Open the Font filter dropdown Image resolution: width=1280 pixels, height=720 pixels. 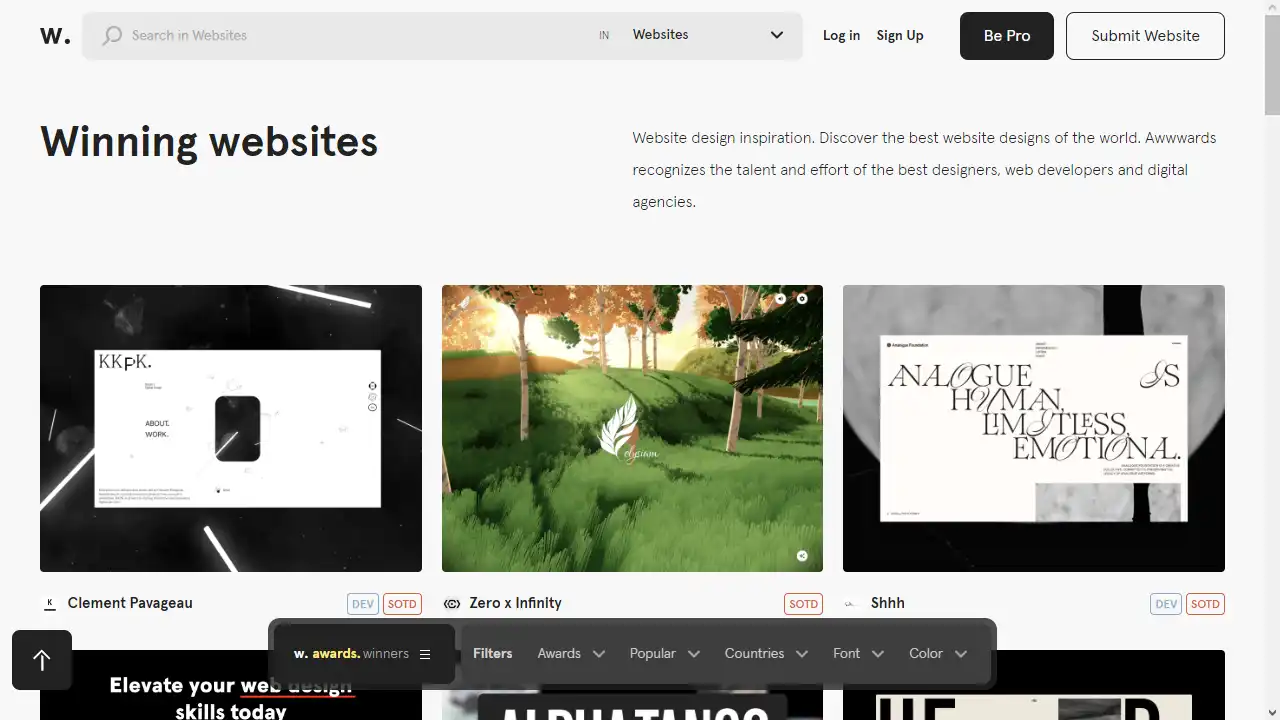click(x=857, y=653)
